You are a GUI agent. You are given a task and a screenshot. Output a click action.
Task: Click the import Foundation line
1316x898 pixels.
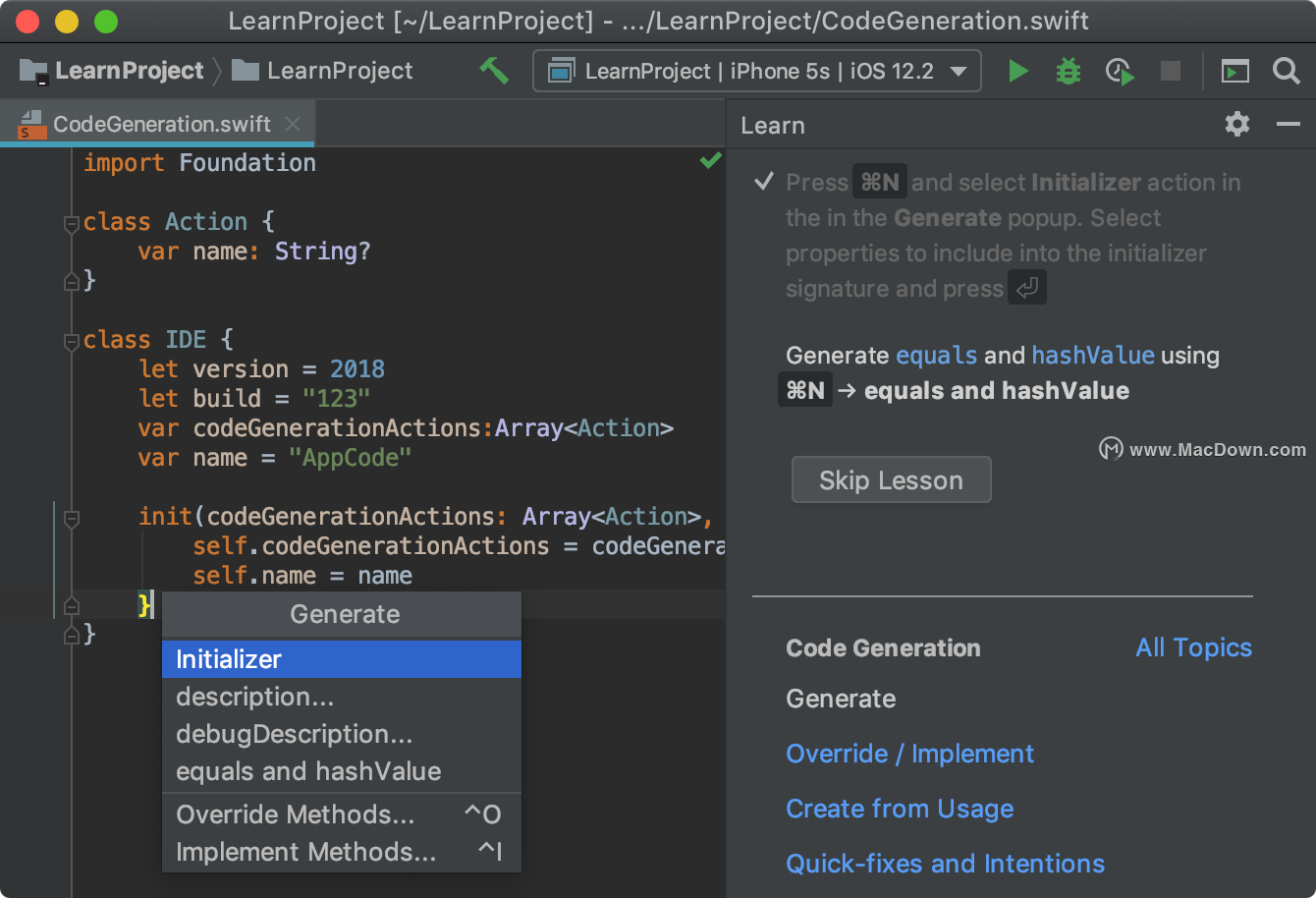tap(199, 163)
